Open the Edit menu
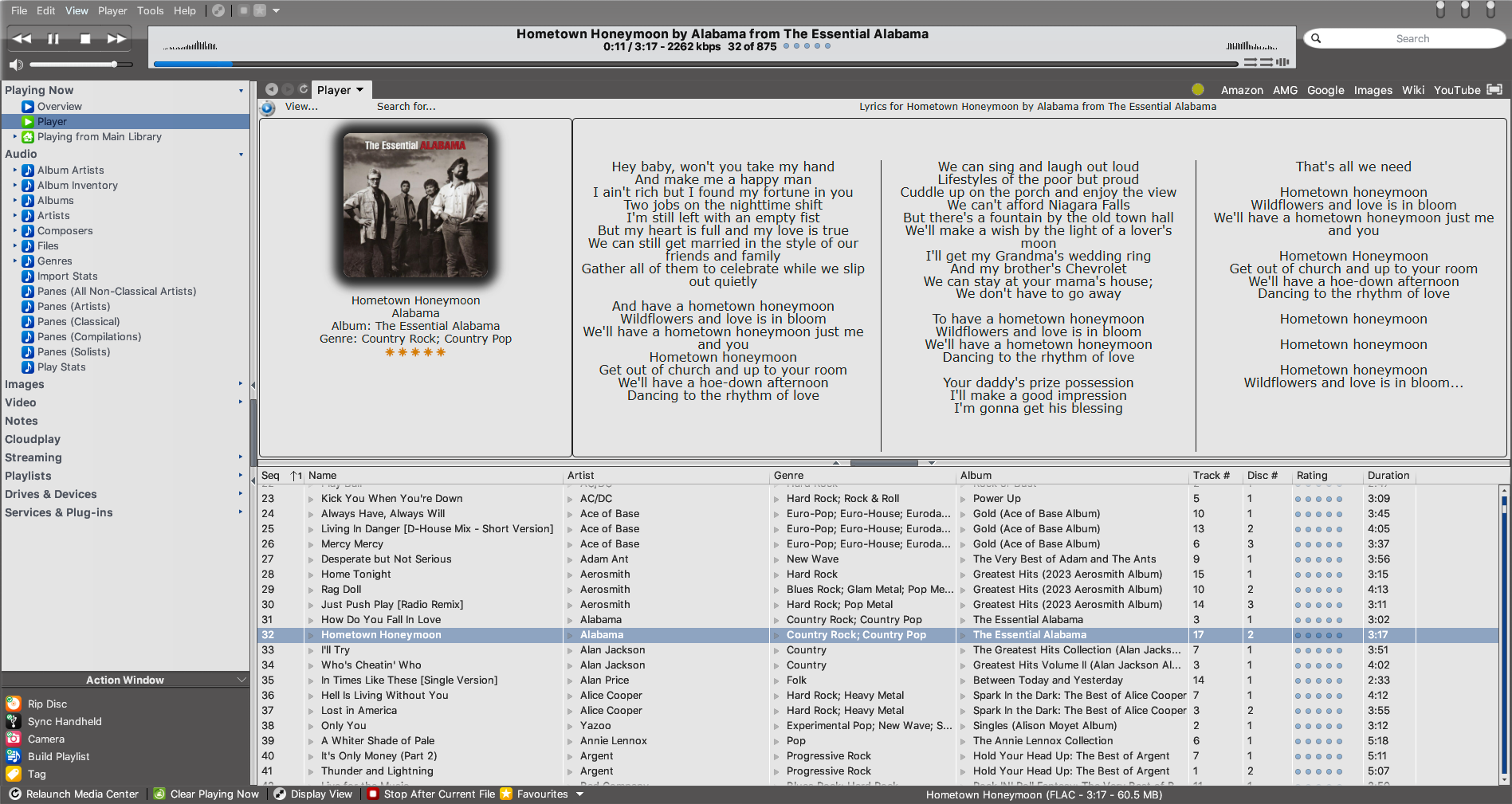The height and width of the screenshot is (804, 1512). pyautogui.click(x=46, y=10)
